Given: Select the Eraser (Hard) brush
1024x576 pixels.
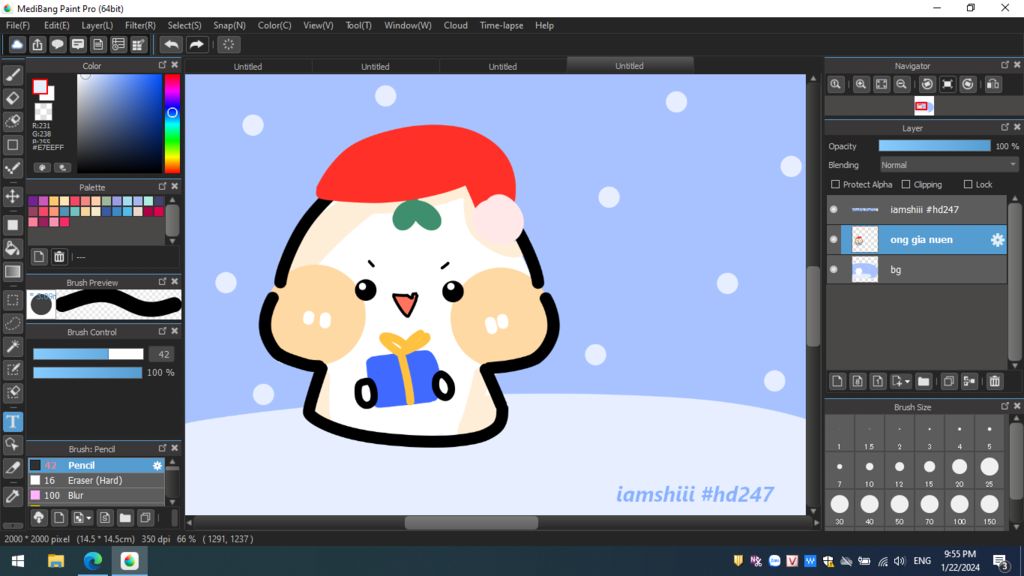Looking at the screenshot, I should 95,481.
